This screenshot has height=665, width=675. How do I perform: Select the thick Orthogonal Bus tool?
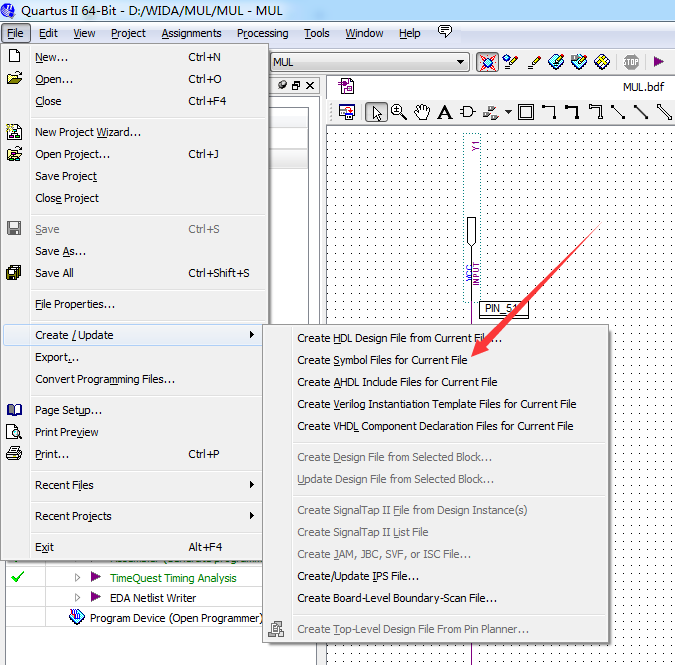572,112
